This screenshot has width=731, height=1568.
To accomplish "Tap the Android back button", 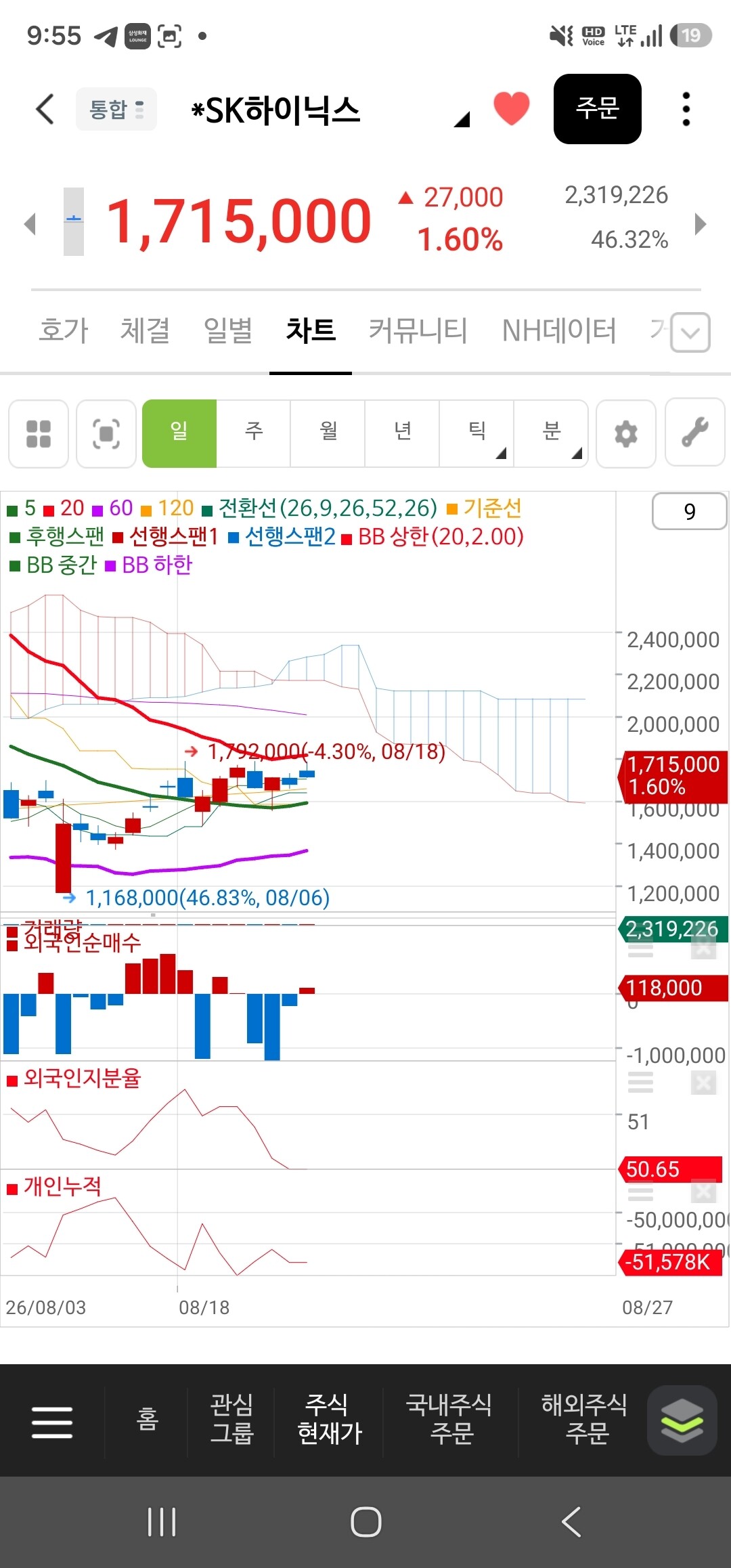I will (x=571, y=1522).
